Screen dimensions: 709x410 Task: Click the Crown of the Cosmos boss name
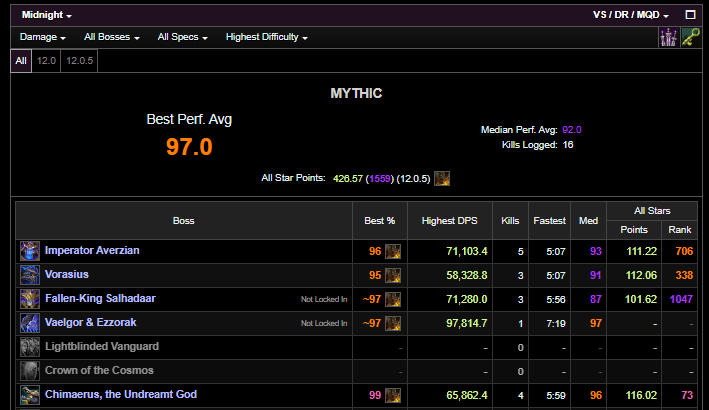[99, 370]
